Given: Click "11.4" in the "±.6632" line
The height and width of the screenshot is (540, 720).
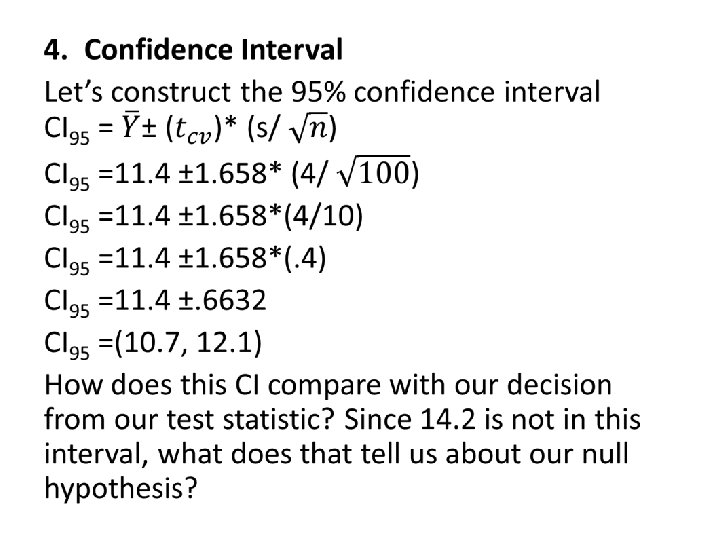Looking at the screenshot, I should 142,301.
